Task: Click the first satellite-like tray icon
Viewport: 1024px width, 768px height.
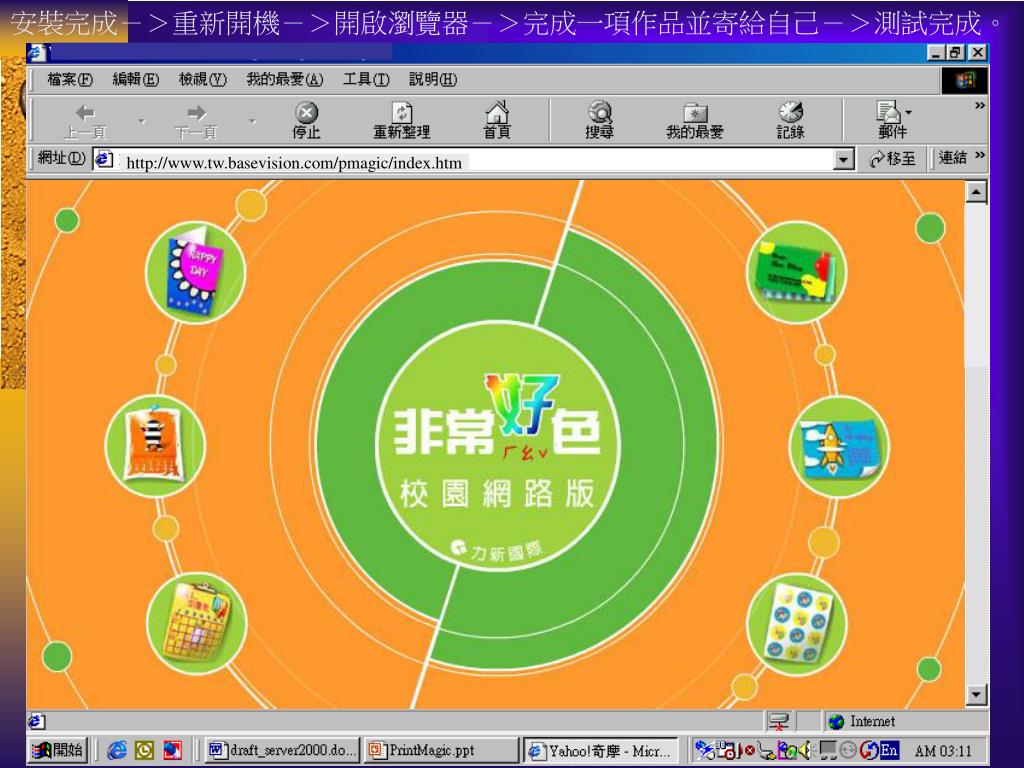Action: (705, 750)
